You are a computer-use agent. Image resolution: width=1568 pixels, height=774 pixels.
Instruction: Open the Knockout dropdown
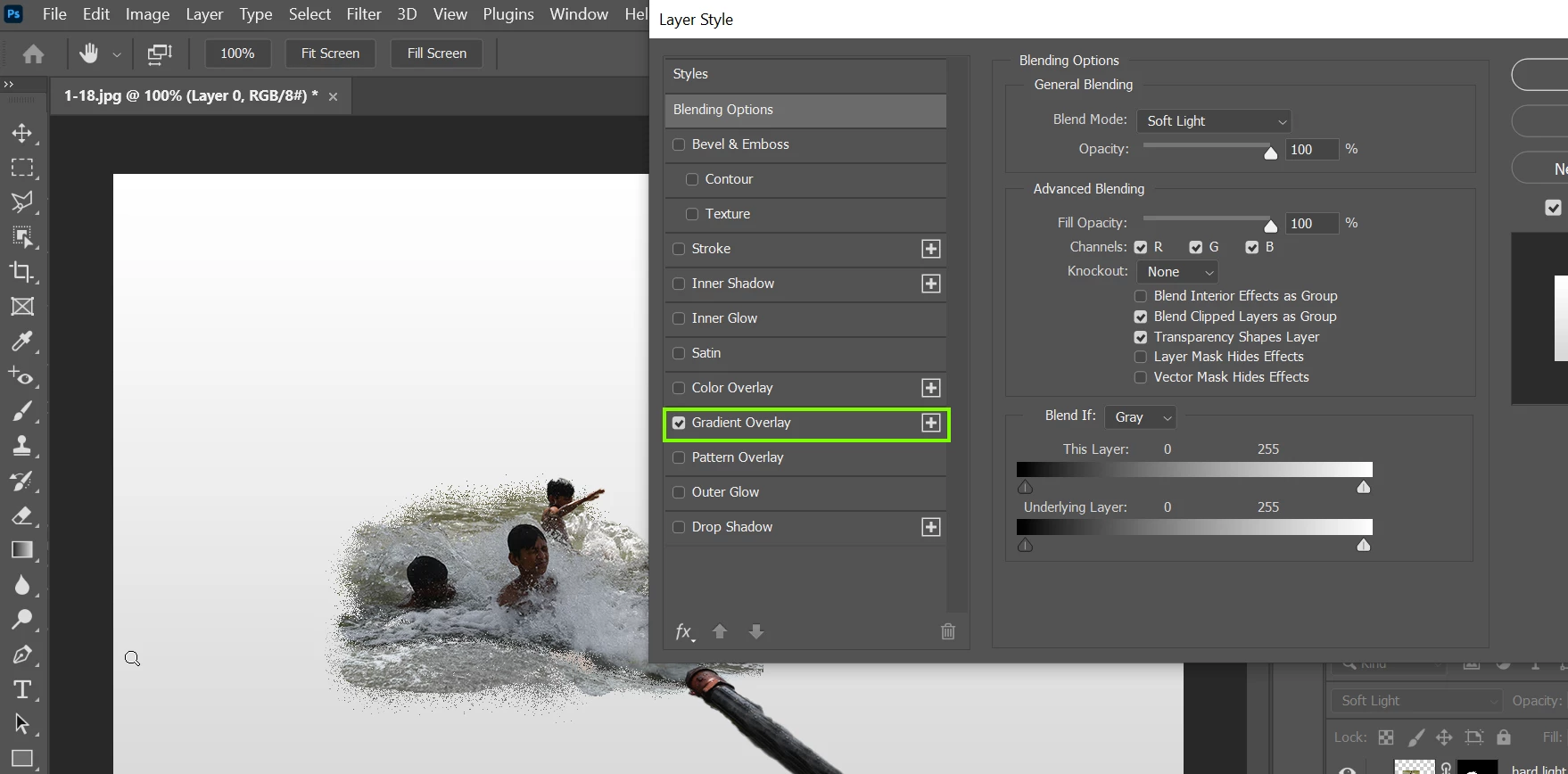coord(1178,272)
